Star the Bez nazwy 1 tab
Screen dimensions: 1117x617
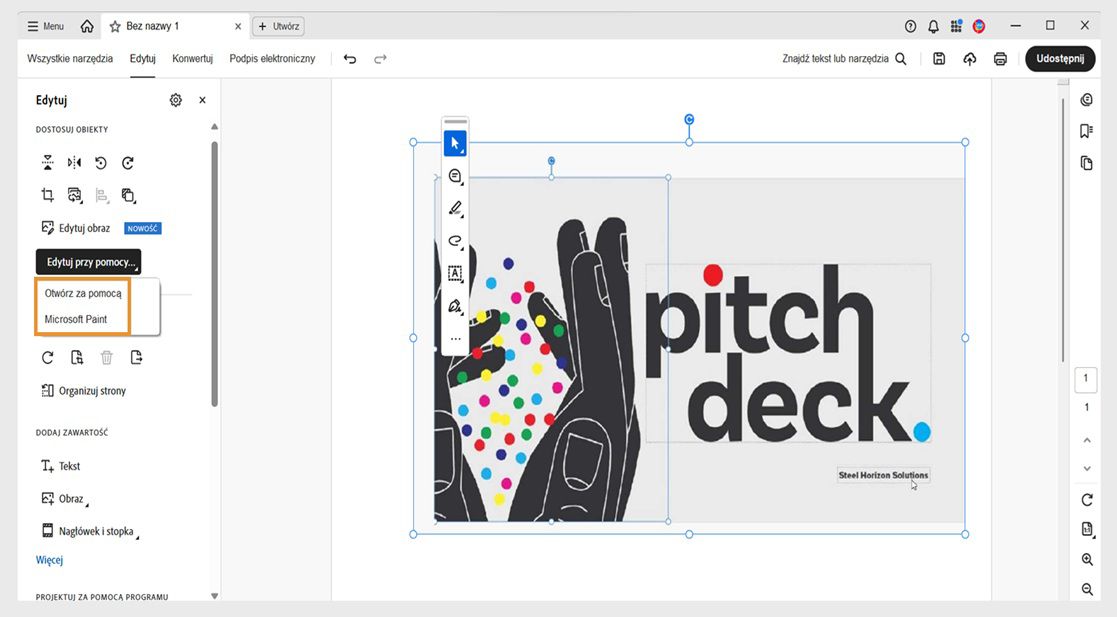coord(115,26)
